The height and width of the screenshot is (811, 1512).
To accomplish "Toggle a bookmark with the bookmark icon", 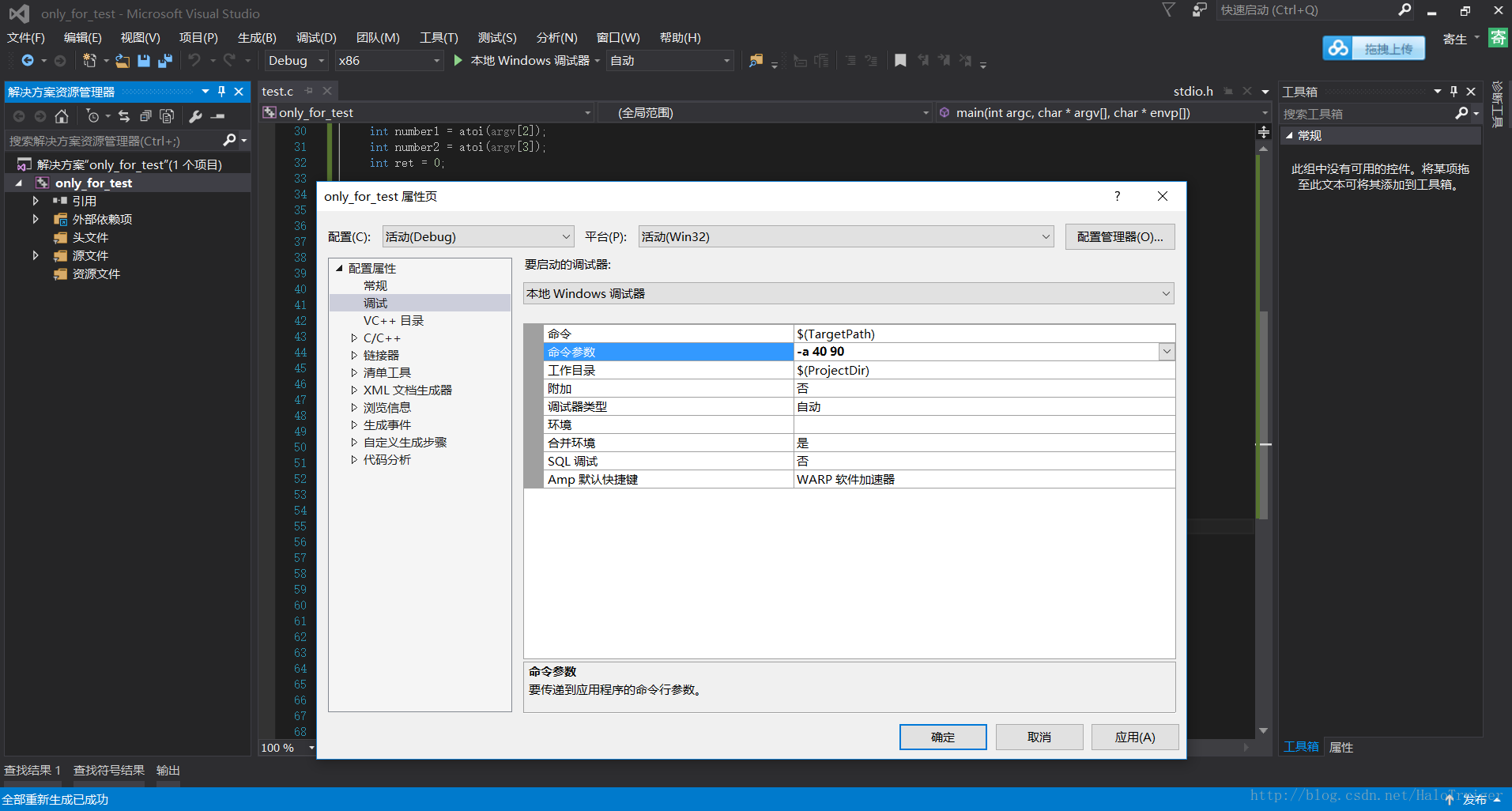I will tap(900, 60).
